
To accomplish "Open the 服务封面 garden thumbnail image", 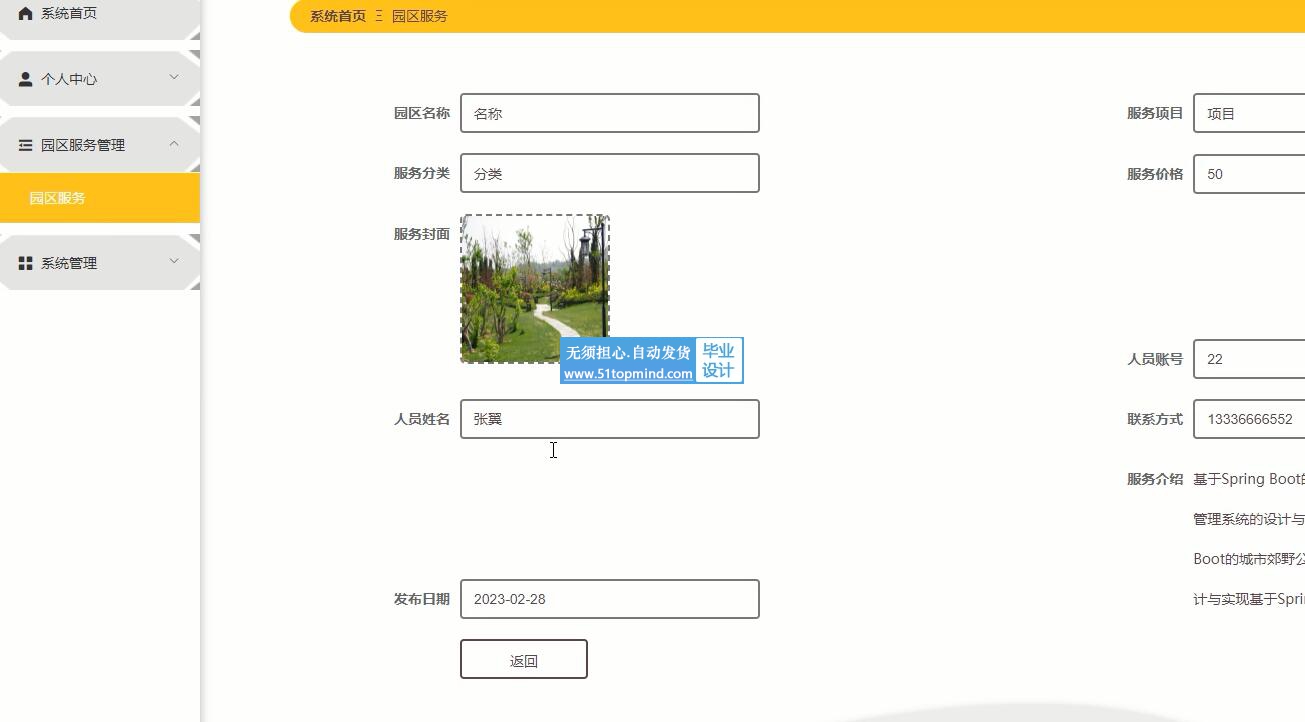I will (x=535, y=288).
